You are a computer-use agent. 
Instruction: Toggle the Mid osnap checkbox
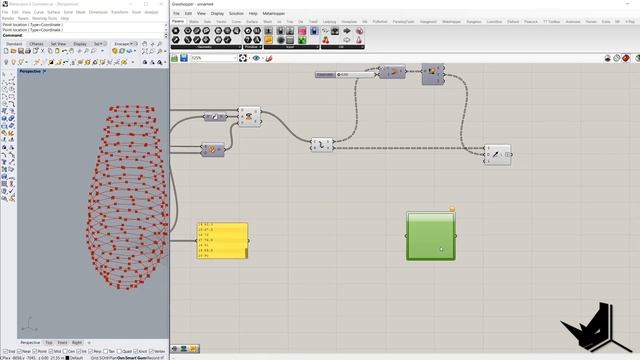click(51, 351)
